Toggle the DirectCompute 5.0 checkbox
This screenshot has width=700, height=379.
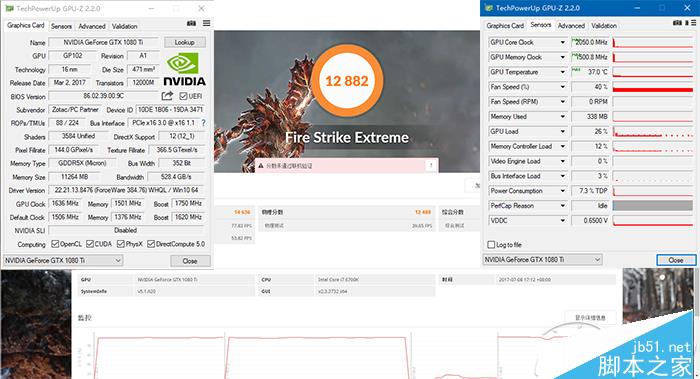151,244
